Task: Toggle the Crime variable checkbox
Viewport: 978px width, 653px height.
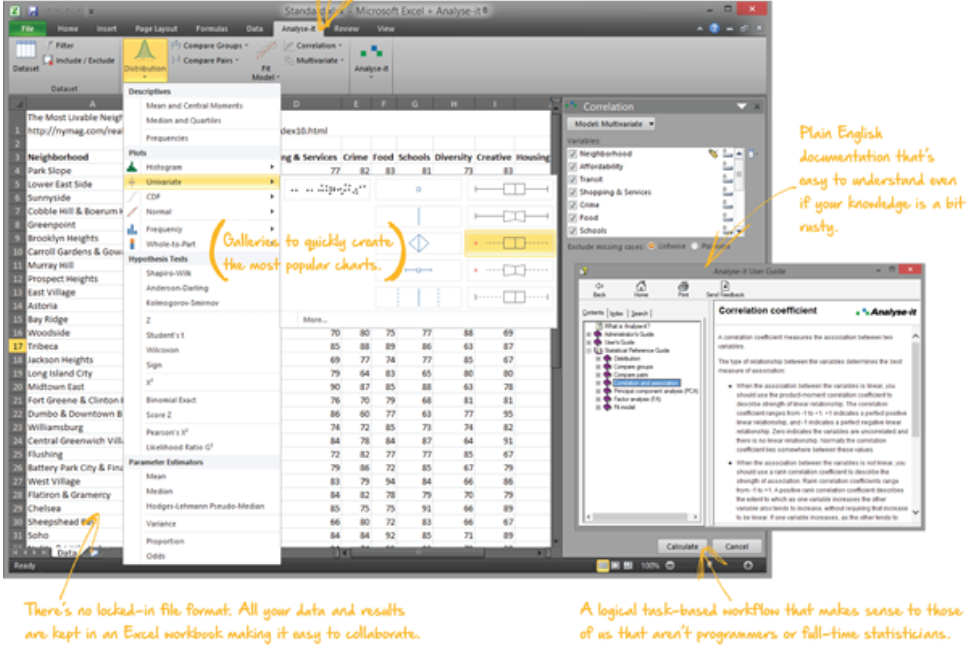Action: (573, 205)
